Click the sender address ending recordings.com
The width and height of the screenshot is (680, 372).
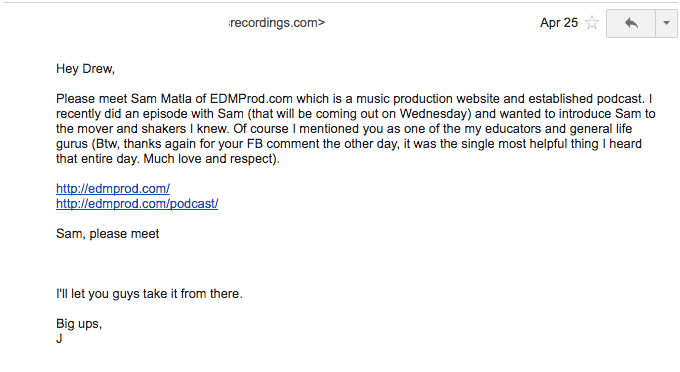tap(277, 23)
